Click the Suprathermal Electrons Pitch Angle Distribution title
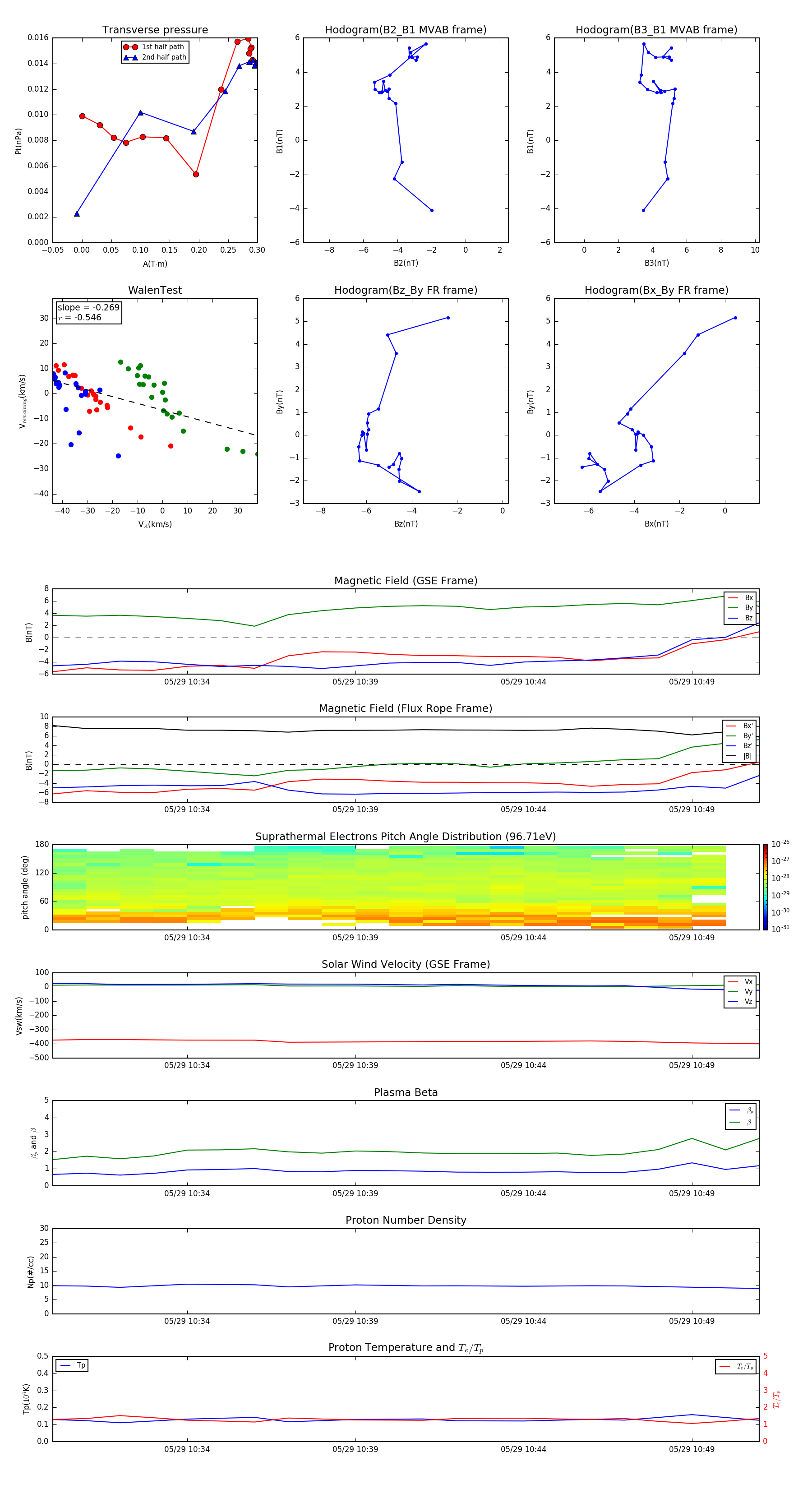 point(406,837)
